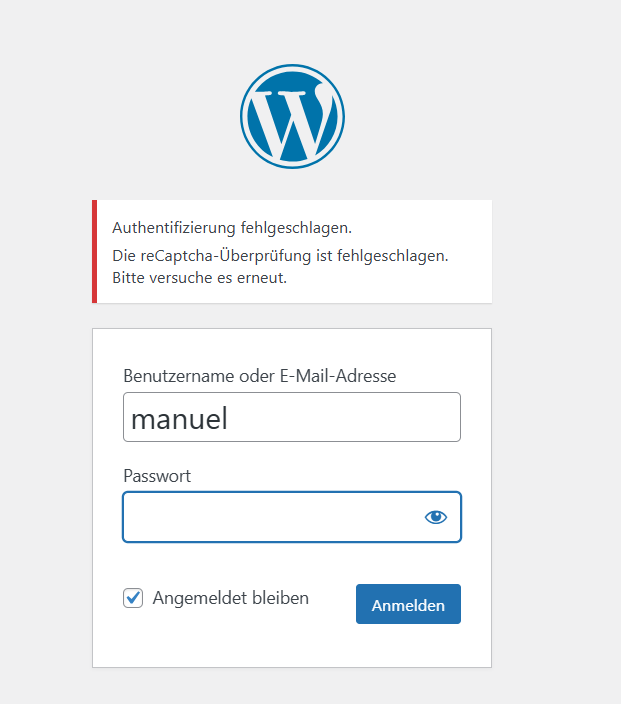Click the Authentifizierung fehlgeschlagen message
The height and width of the screenshot is (704, 621).
click(x=232, y=228)
